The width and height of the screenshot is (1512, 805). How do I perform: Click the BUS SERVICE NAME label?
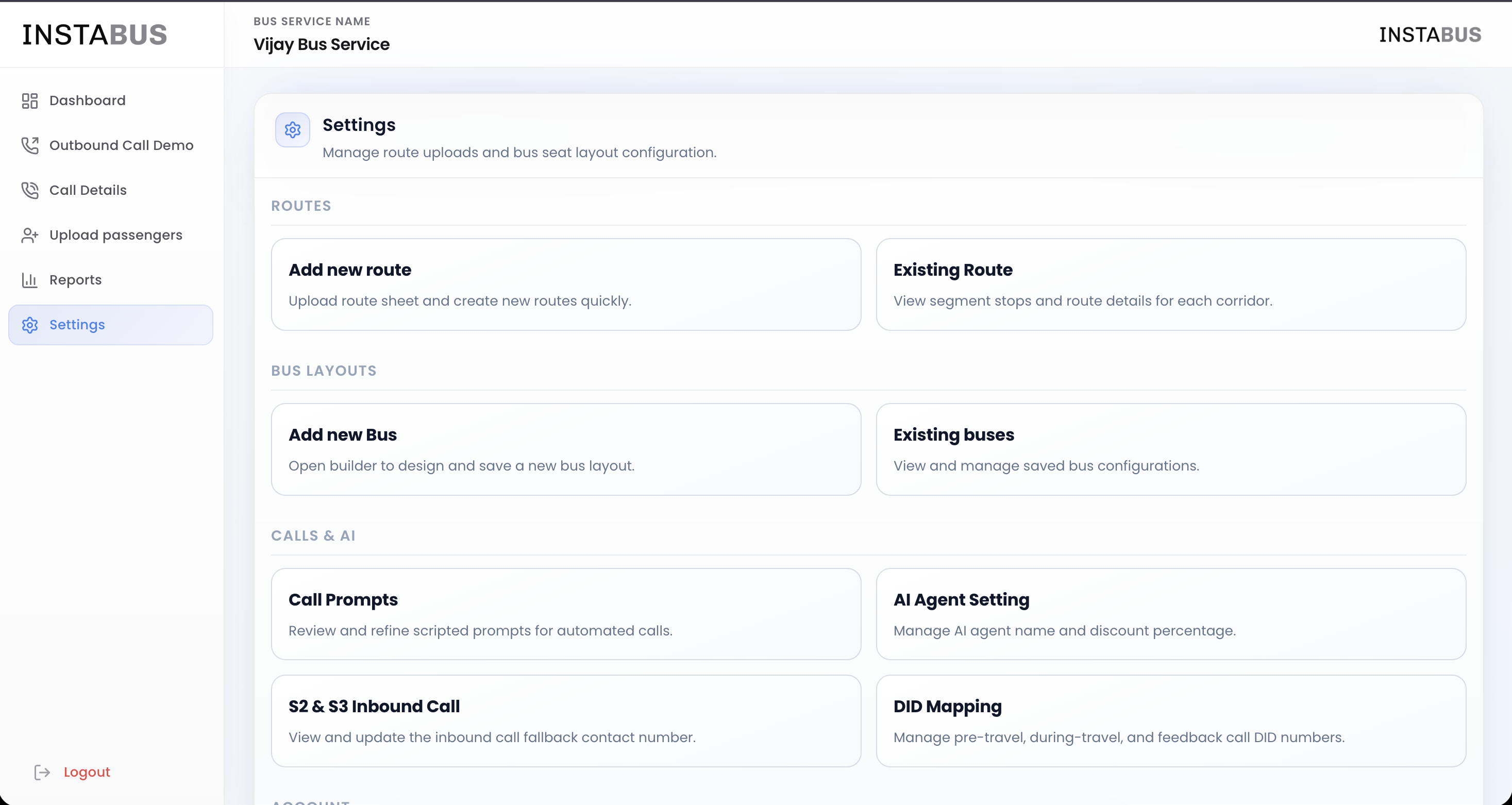click(x=312, y=21)
